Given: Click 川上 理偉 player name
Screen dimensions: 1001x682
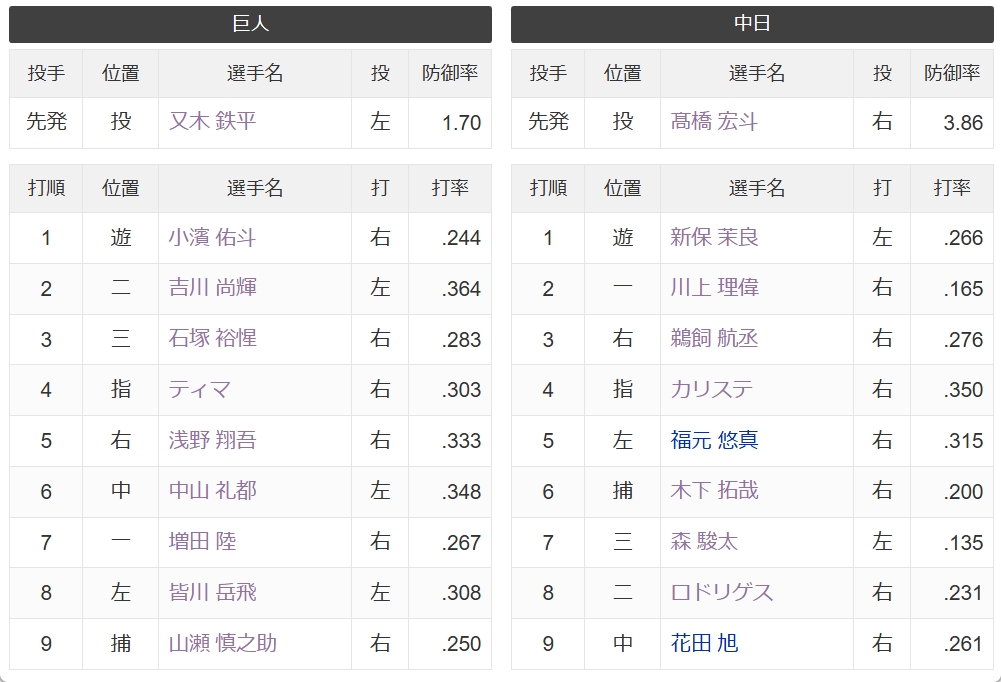Looking at the screenshot, I should tap(714, 287).
